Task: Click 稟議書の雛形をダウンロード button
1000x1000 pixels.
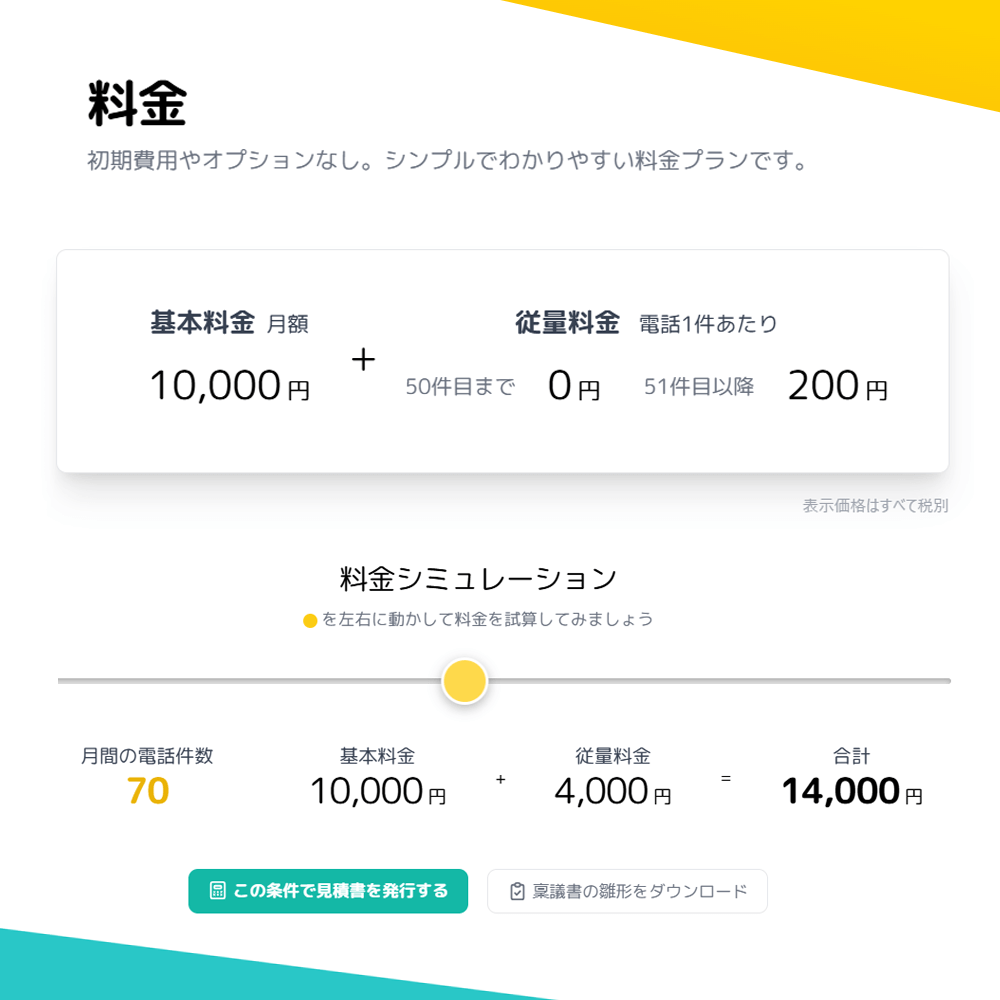Action: (627, 891)
